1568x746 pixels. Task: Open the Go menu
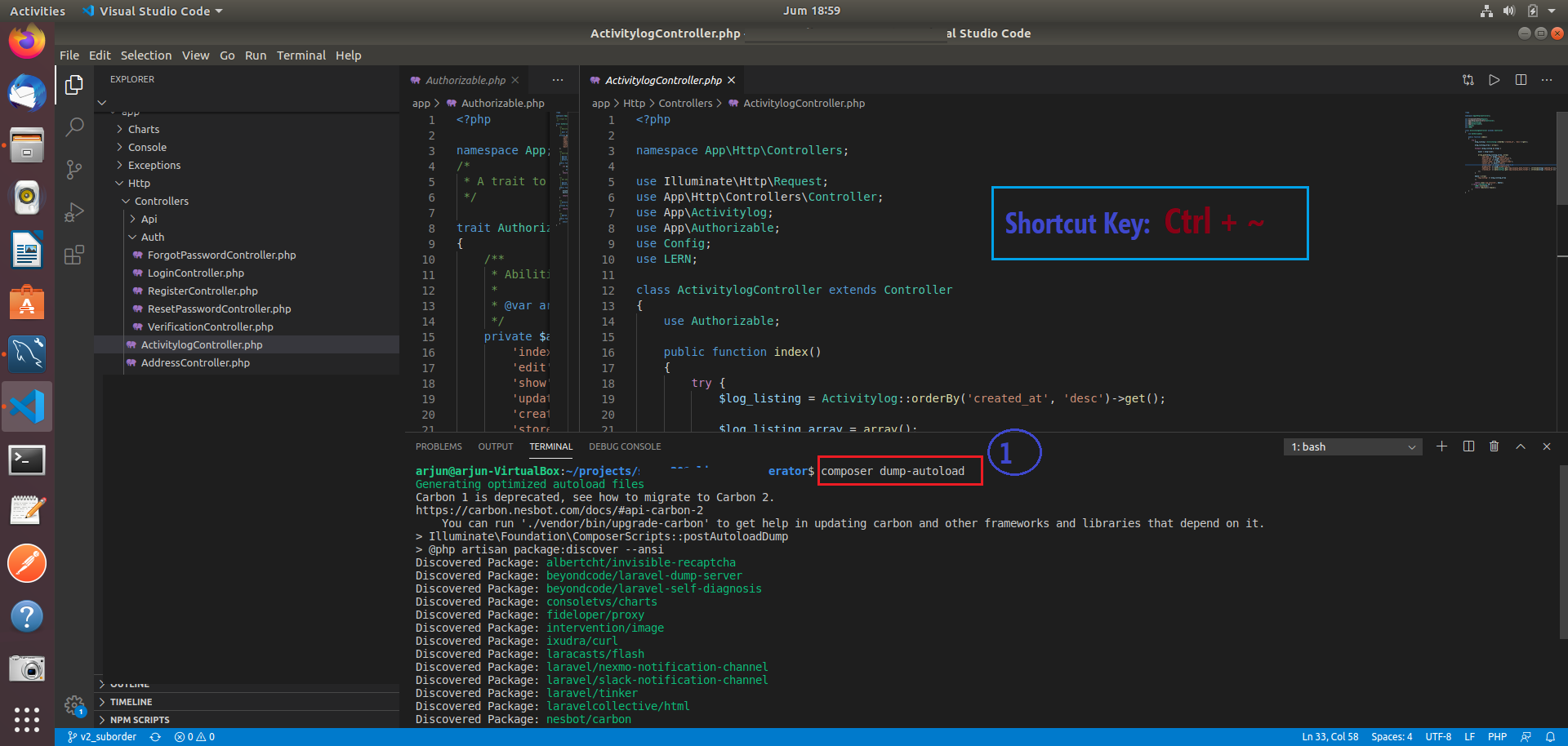point(227,56)
